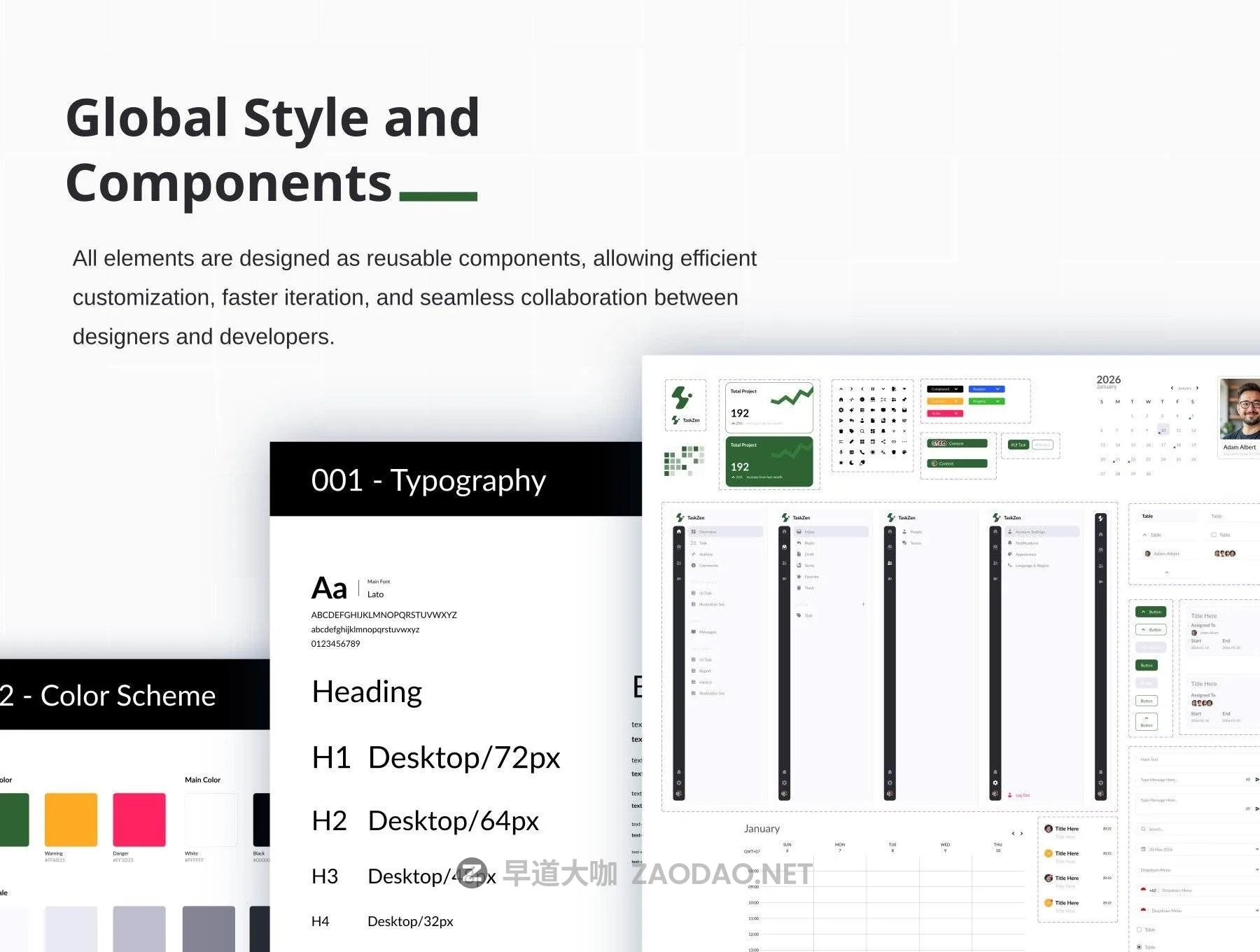The image size is (1260, 952).
Task: Click the home icon in first TaskZen sidebar
Action: click(x=678, y=532)
